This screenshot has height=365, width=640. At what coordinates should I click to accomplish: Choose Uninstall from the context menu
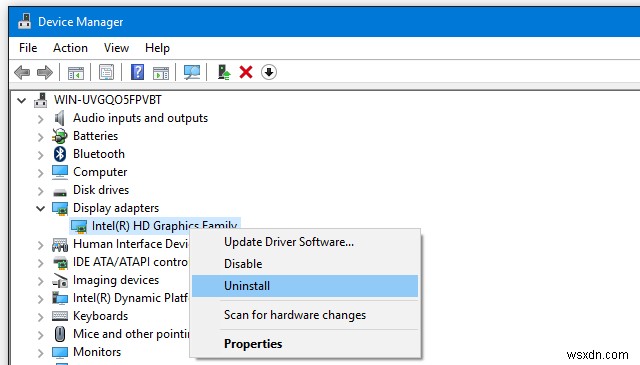coord(305,286)
